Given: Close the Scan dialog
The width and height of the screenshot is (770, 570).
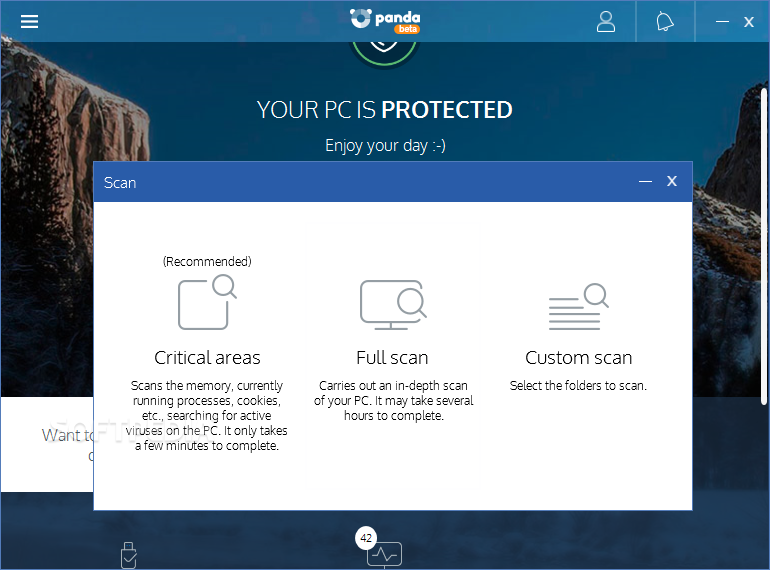Looking at the screenshot, I should coord(672,181).
